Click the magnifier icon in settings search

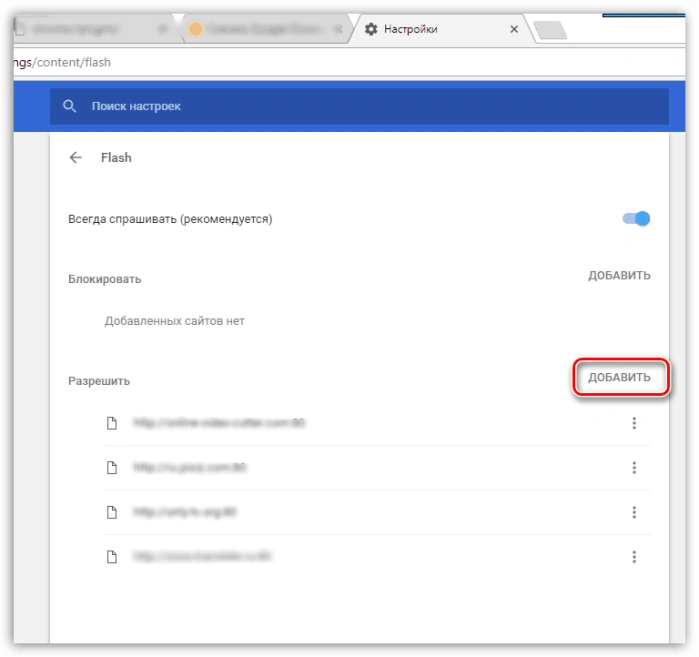(x=69, y=106)
